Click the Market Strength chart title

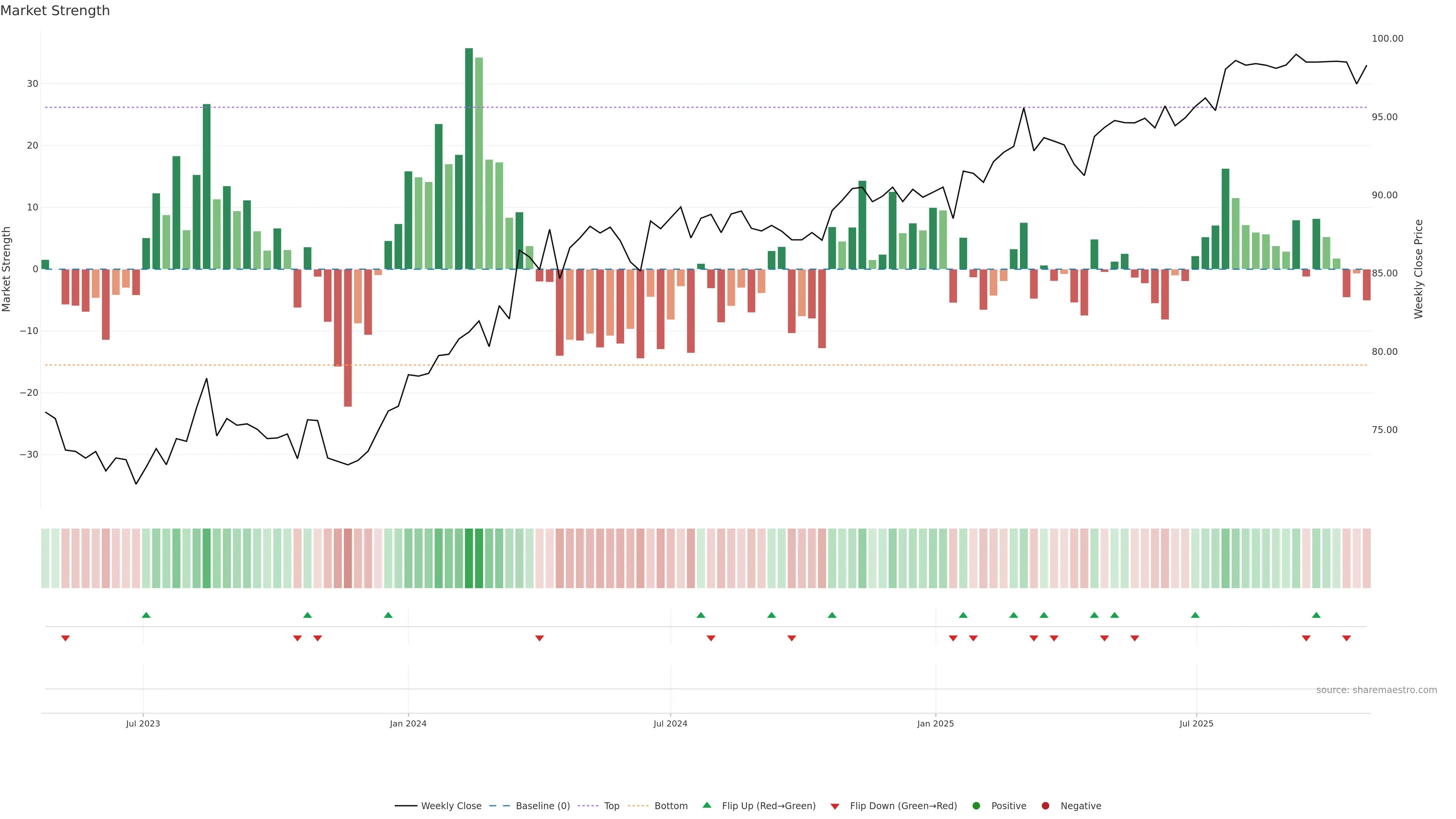click(x=55, y=11)
